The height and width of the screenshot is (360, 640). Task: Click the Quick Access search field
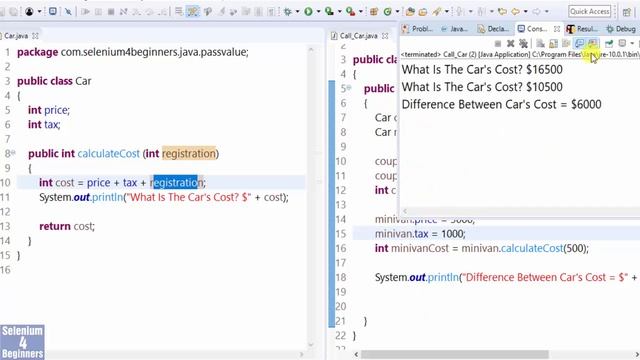pos(590,11)
